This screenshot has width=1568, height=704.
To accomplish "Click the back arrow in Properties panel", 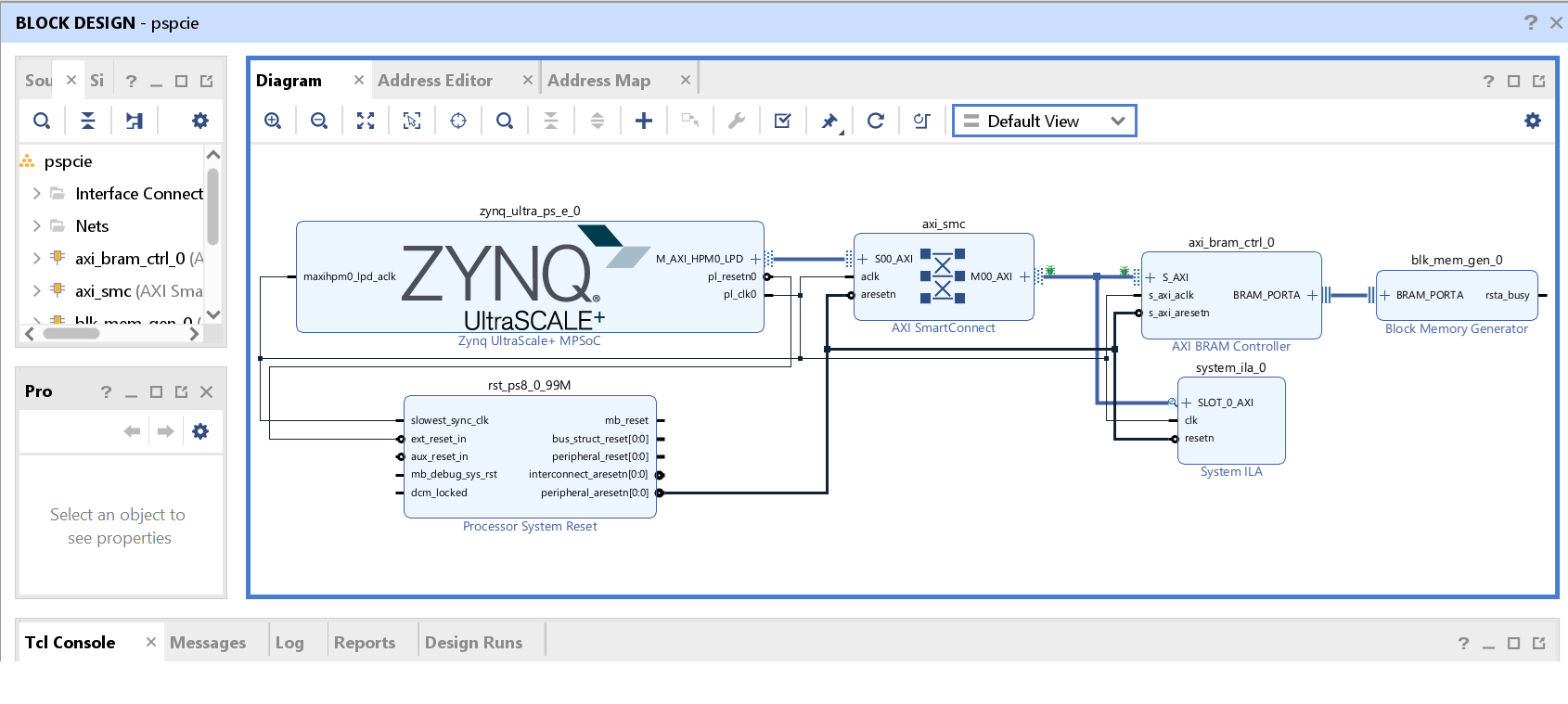I will pos(132,431).
